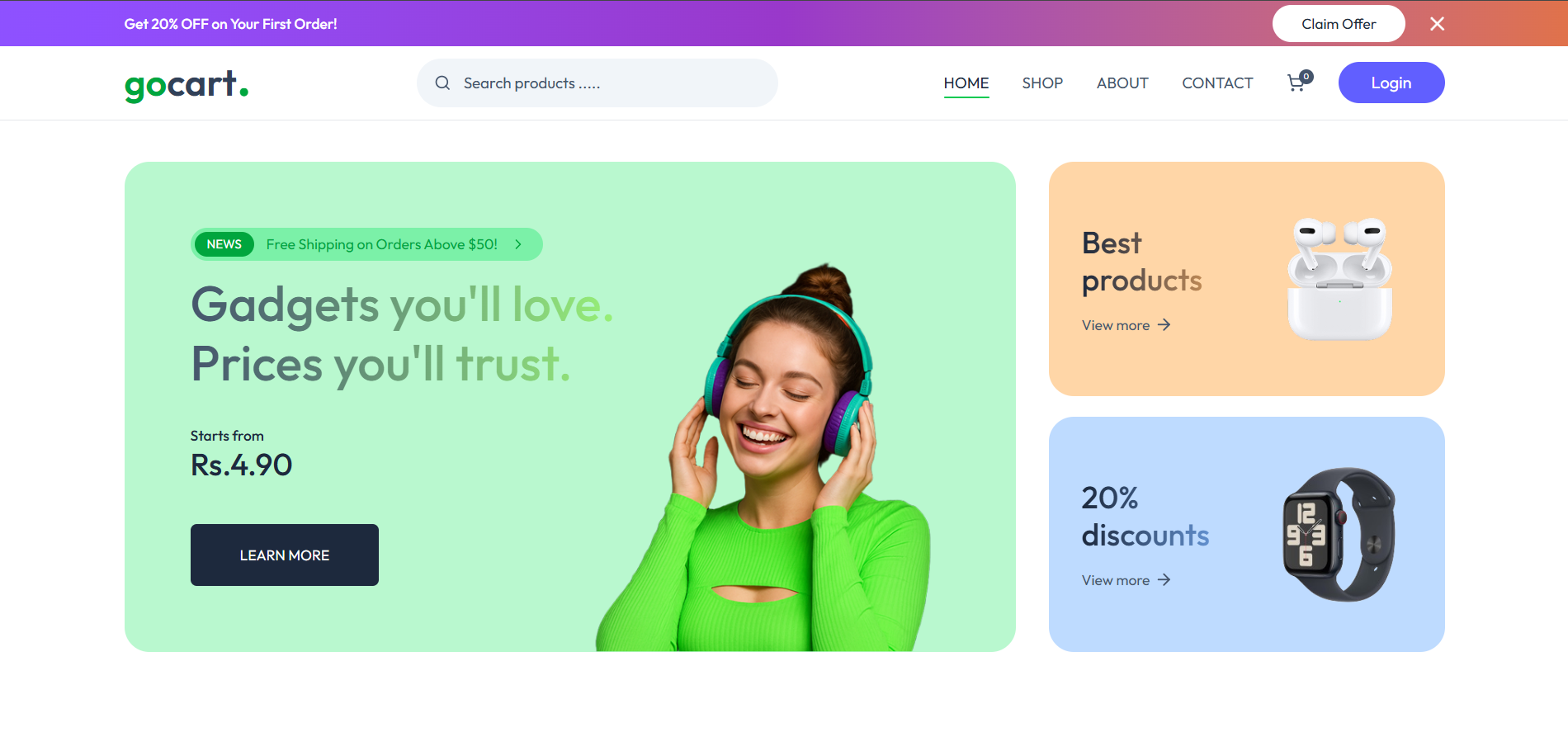Click the search magnifier icon
The width and height of the screenshot is (1568, 751).
pyautogui.click(x=442, y=83)
